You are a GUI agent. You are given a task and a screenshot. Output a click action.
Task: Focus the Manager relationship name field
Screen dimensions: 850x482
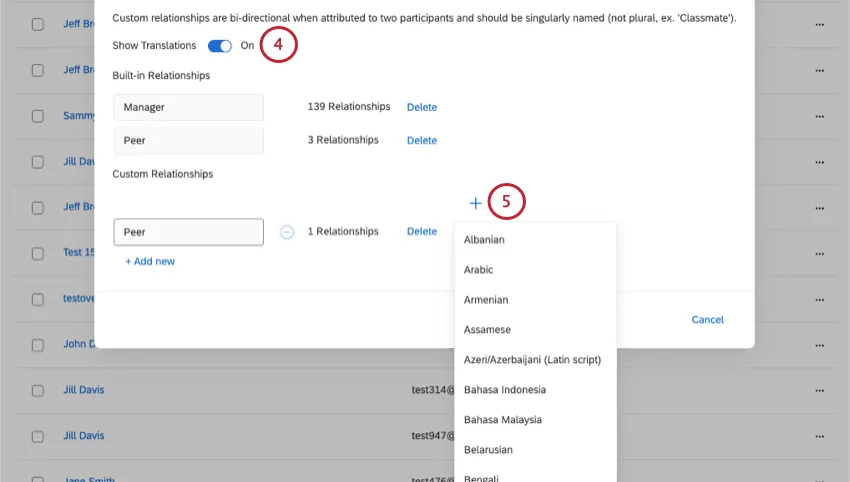[x=189, y=107]
